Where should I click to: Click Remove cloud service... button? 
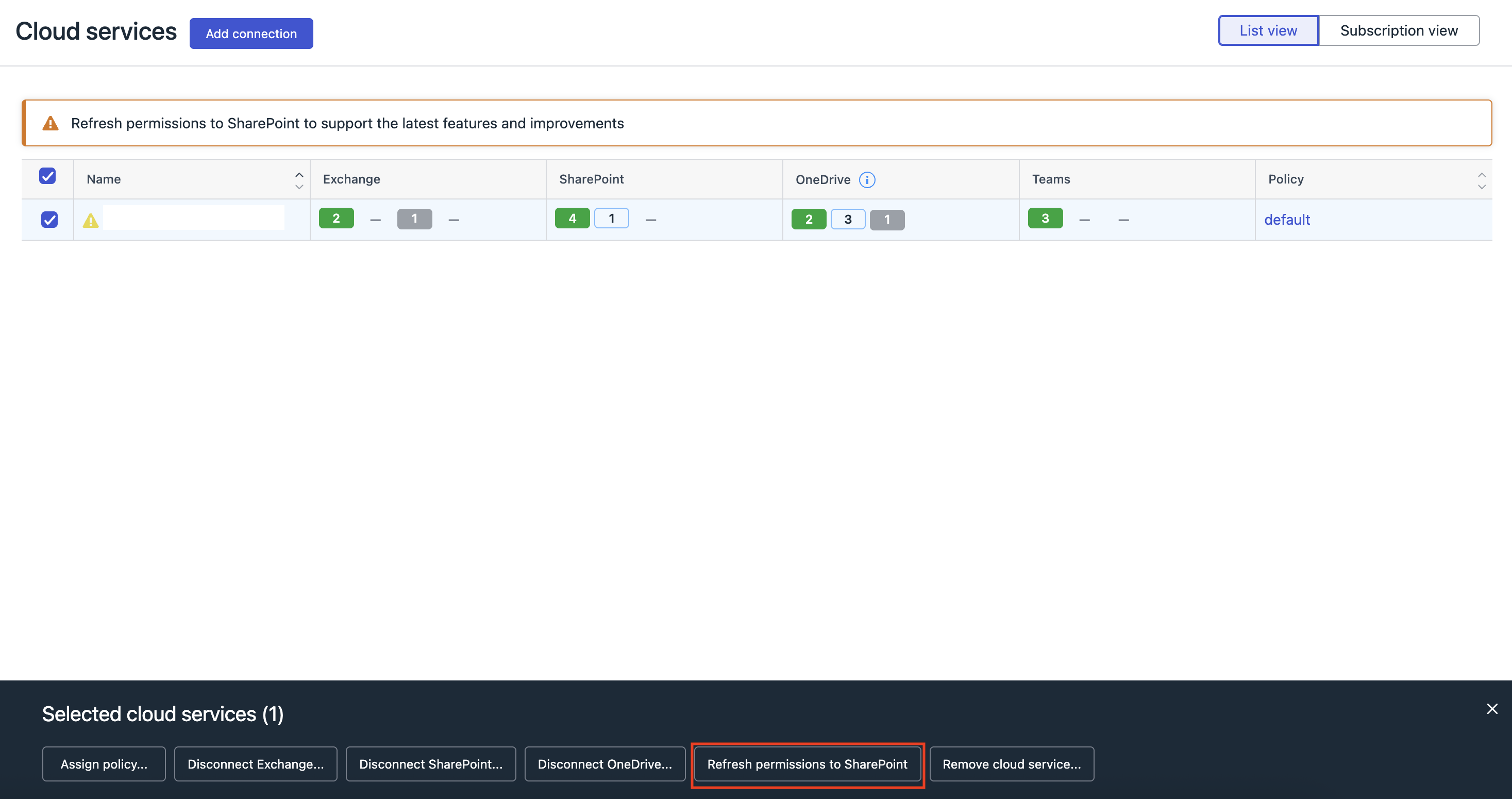point(1011,764)
